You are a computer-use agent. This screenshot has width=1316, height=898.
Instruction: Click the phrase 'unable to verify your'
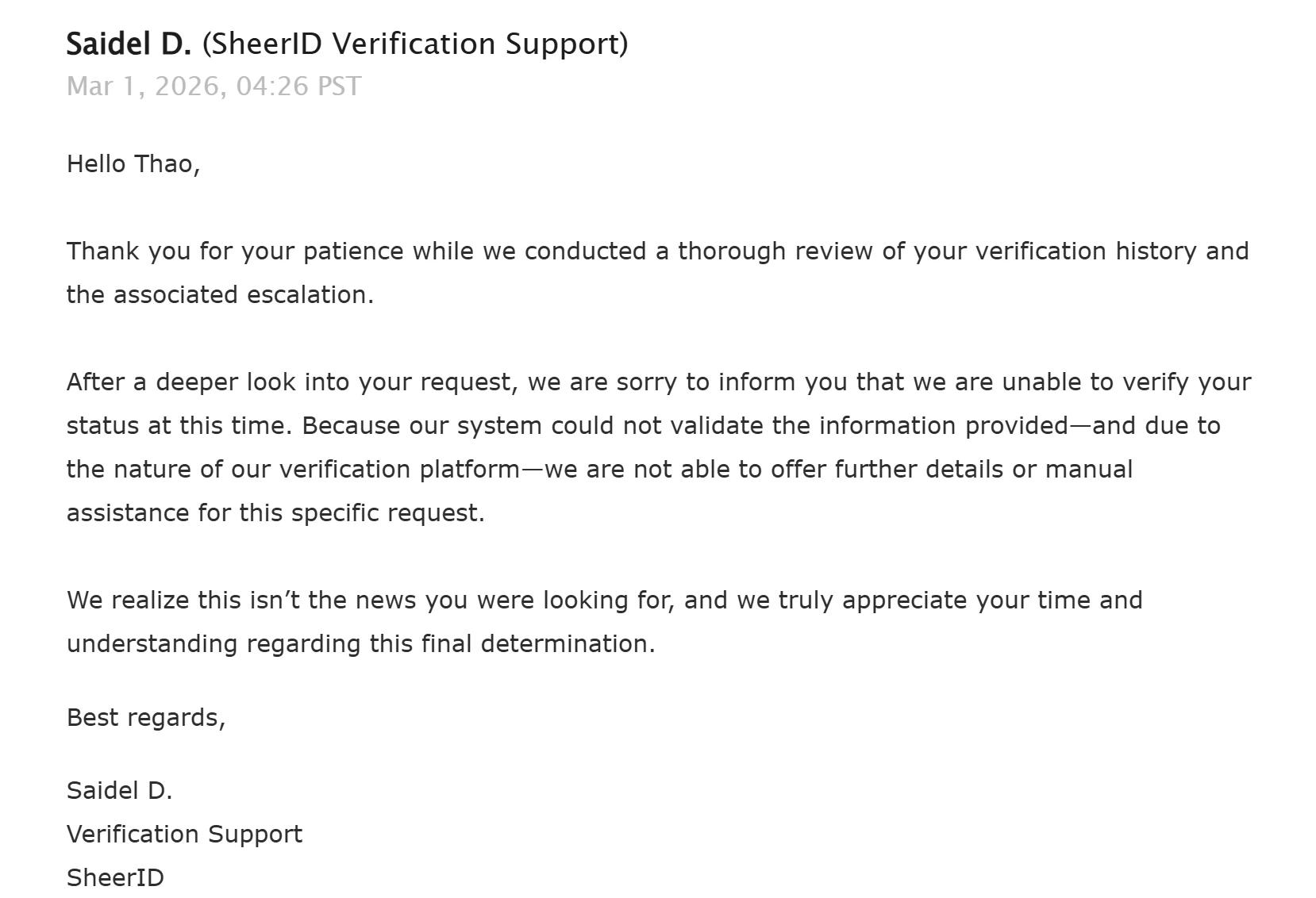(x=1127, y=382)
